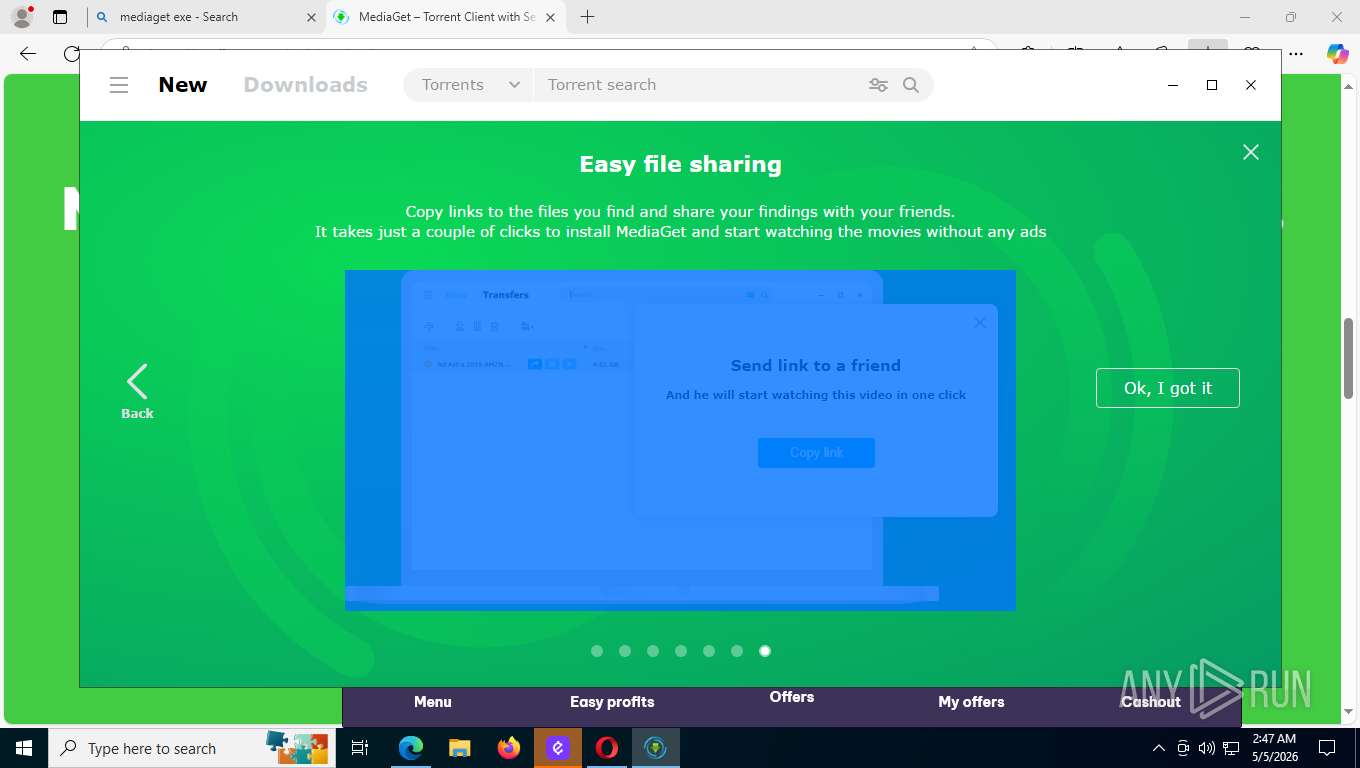The image size is (1360, 768).
Task: Open My offers in the bottom bar
Action: coord(971,702)
